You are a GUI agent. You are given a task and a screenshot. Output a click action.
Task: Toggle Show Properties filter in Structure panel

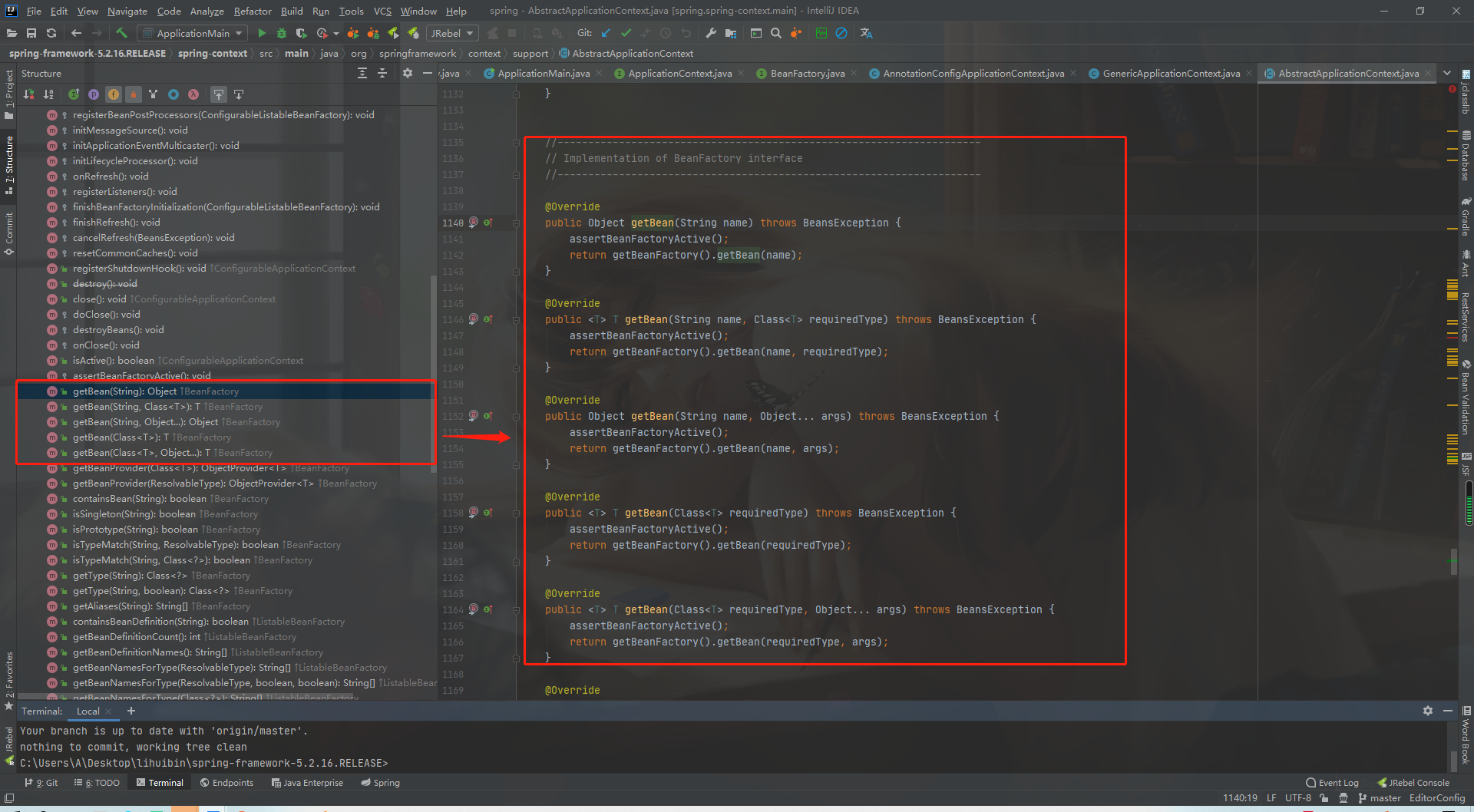[94, 94]
